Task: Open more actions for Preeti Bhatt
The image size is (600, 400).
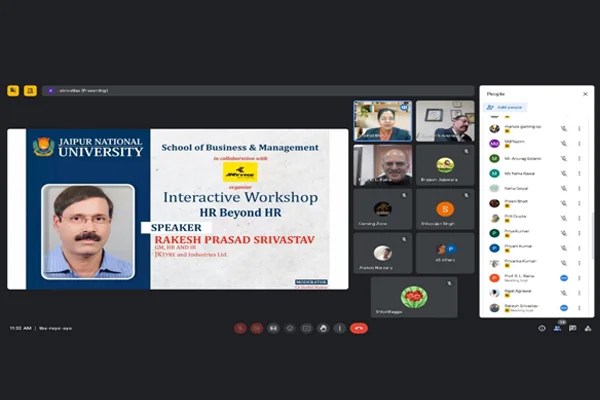Action: click(579, 203)
